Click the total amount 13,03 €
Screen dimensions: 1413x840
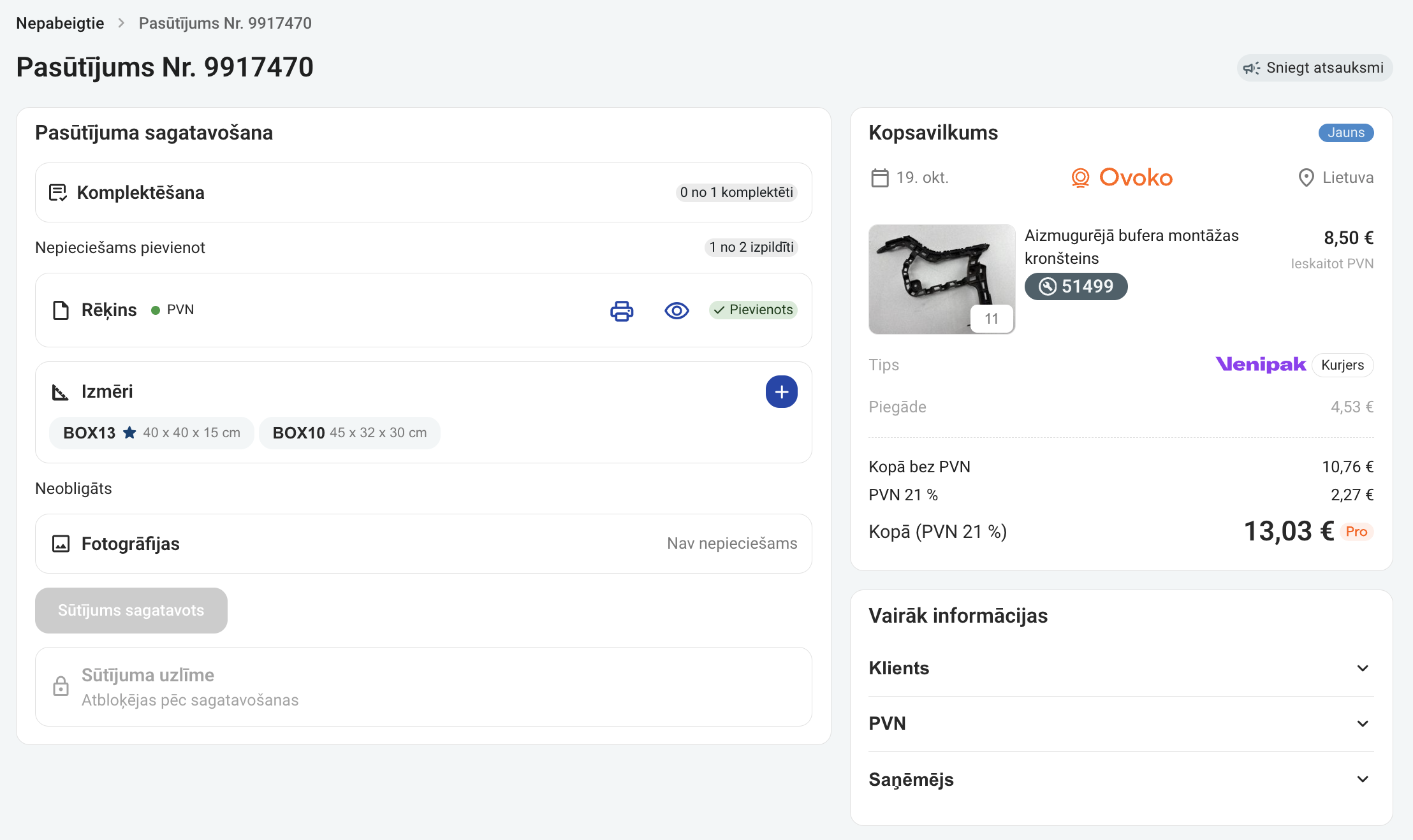click(1289, 532)
